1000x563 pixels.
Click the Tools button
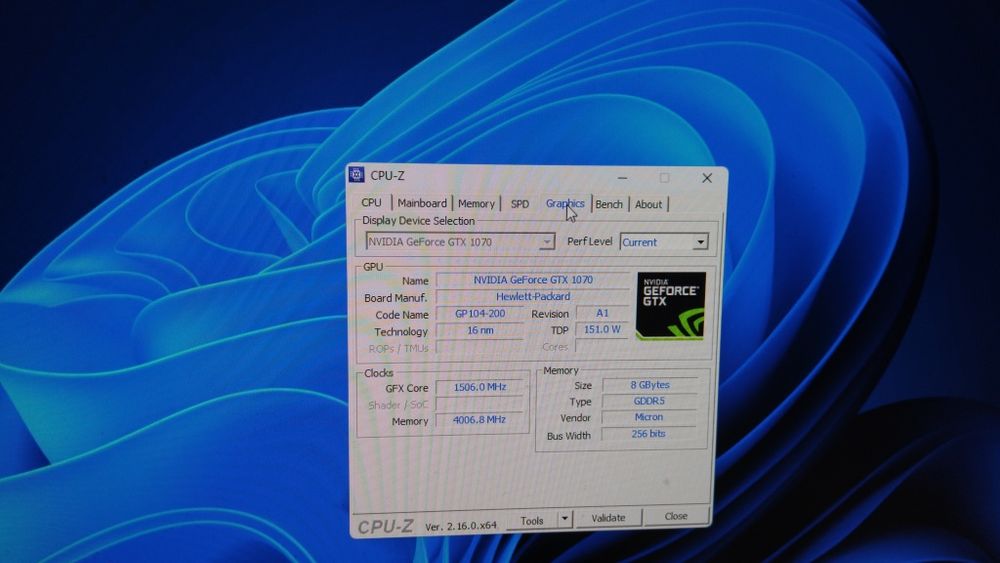(532, 520)
